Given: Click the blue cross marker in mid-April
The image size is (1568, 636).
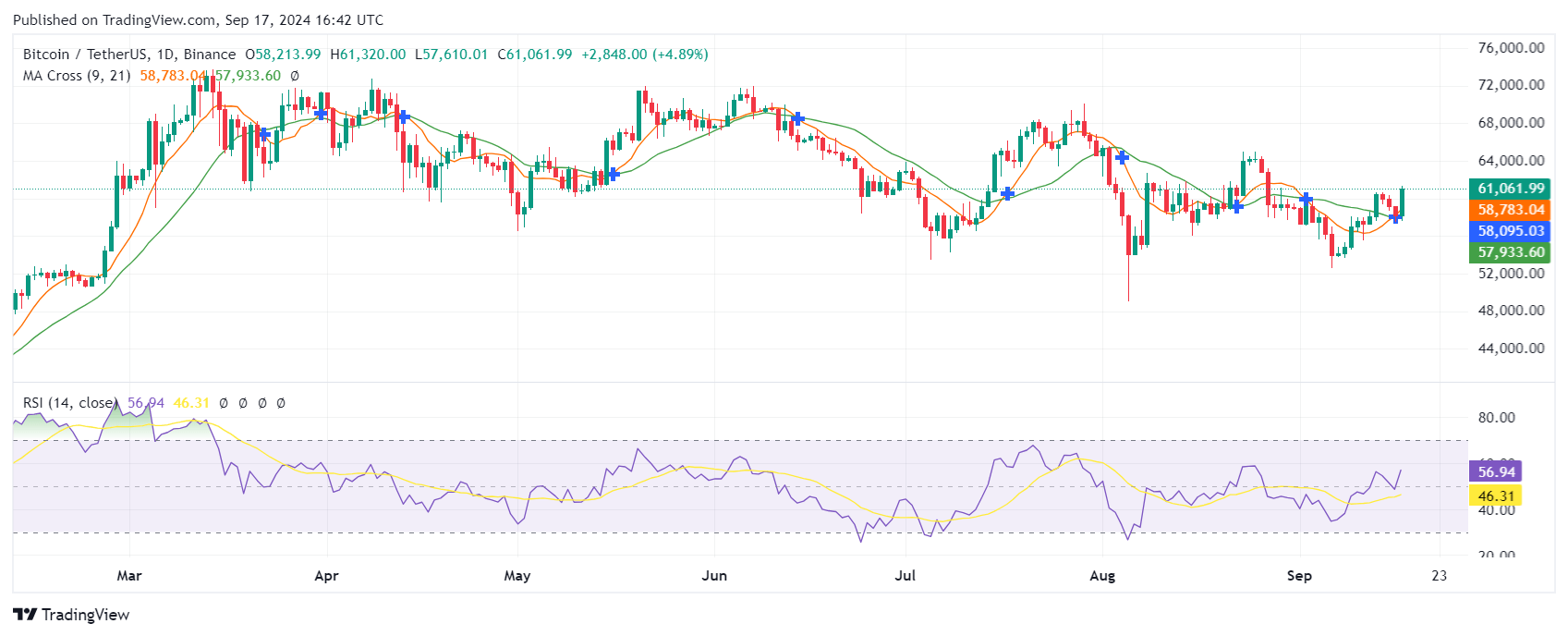Looking at the screenshot, I should [403, 116].
